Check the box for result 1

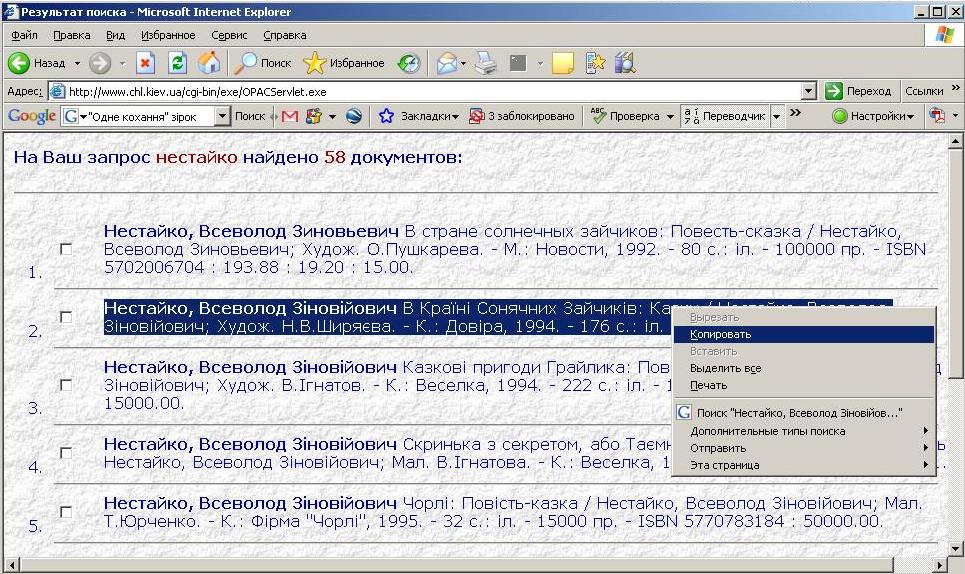[66, 249]
